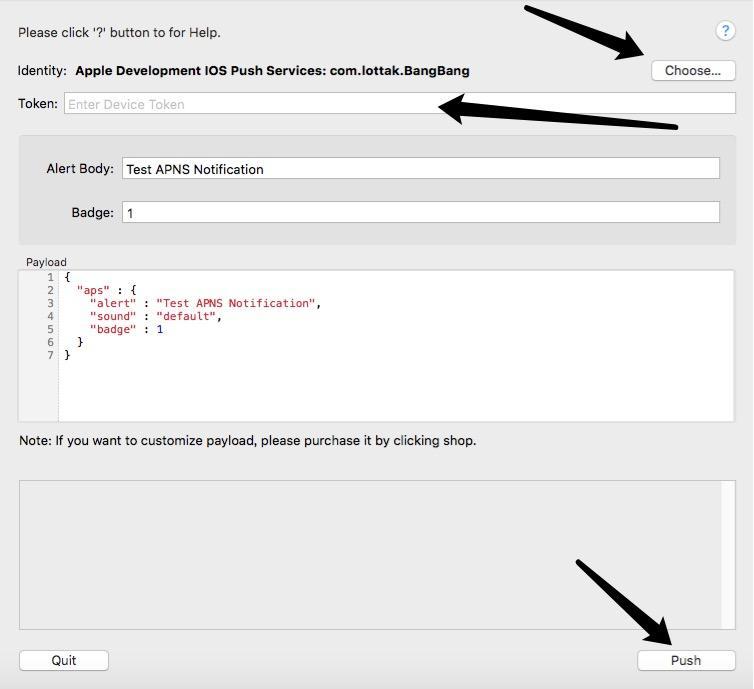Click line number 1 in payload gutter

click(x=50, y=277)
